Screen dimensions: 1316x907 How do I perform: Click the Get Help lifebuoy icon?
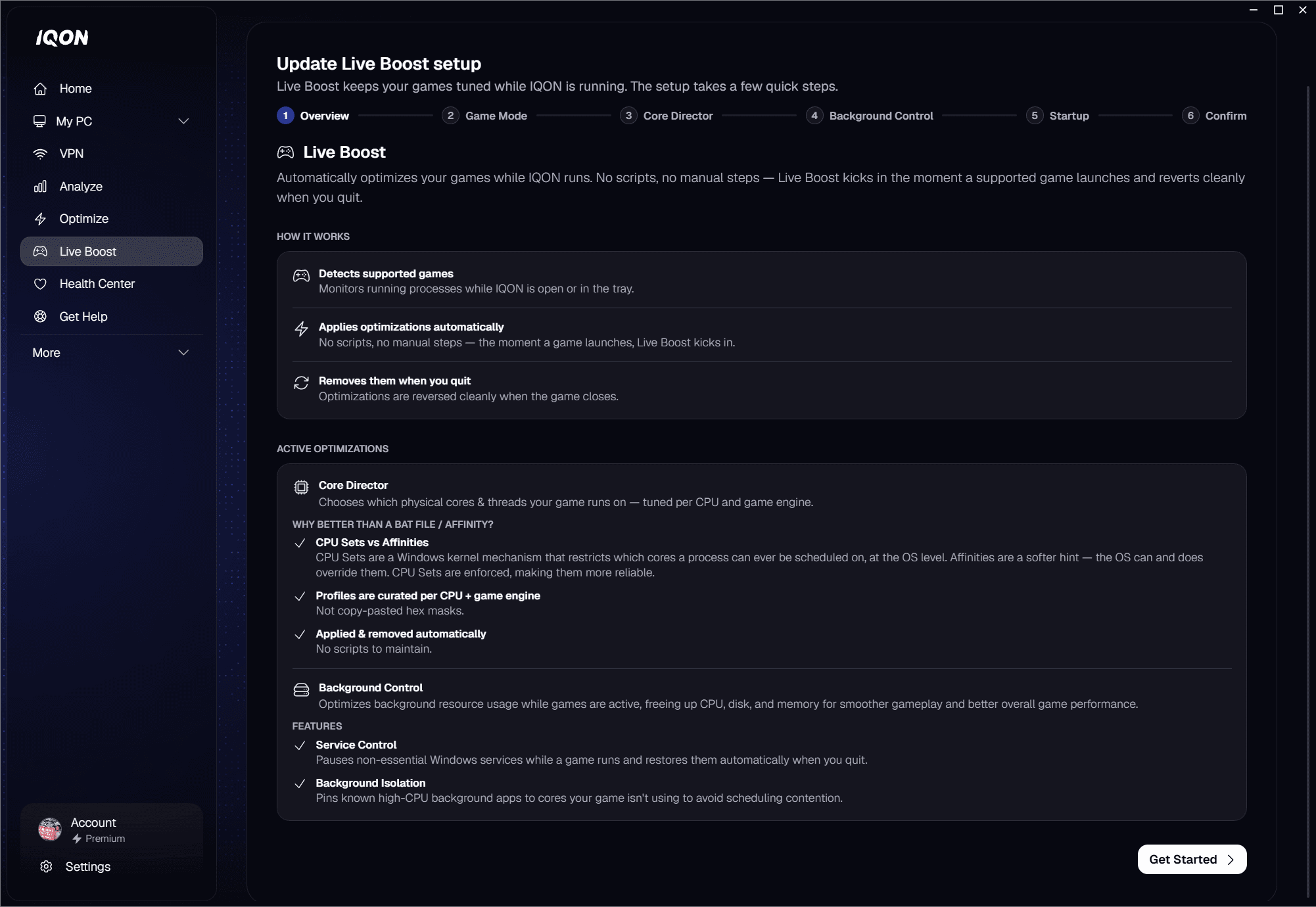(x=40, y=317)
